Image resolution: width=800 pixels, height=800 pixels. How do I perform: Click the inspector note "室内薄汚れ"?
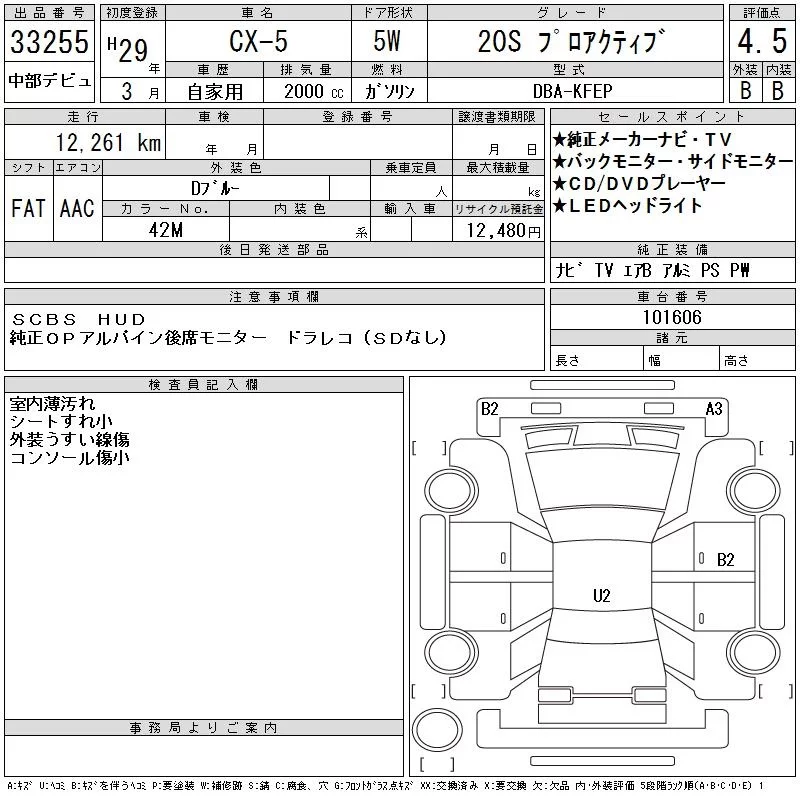53,404
